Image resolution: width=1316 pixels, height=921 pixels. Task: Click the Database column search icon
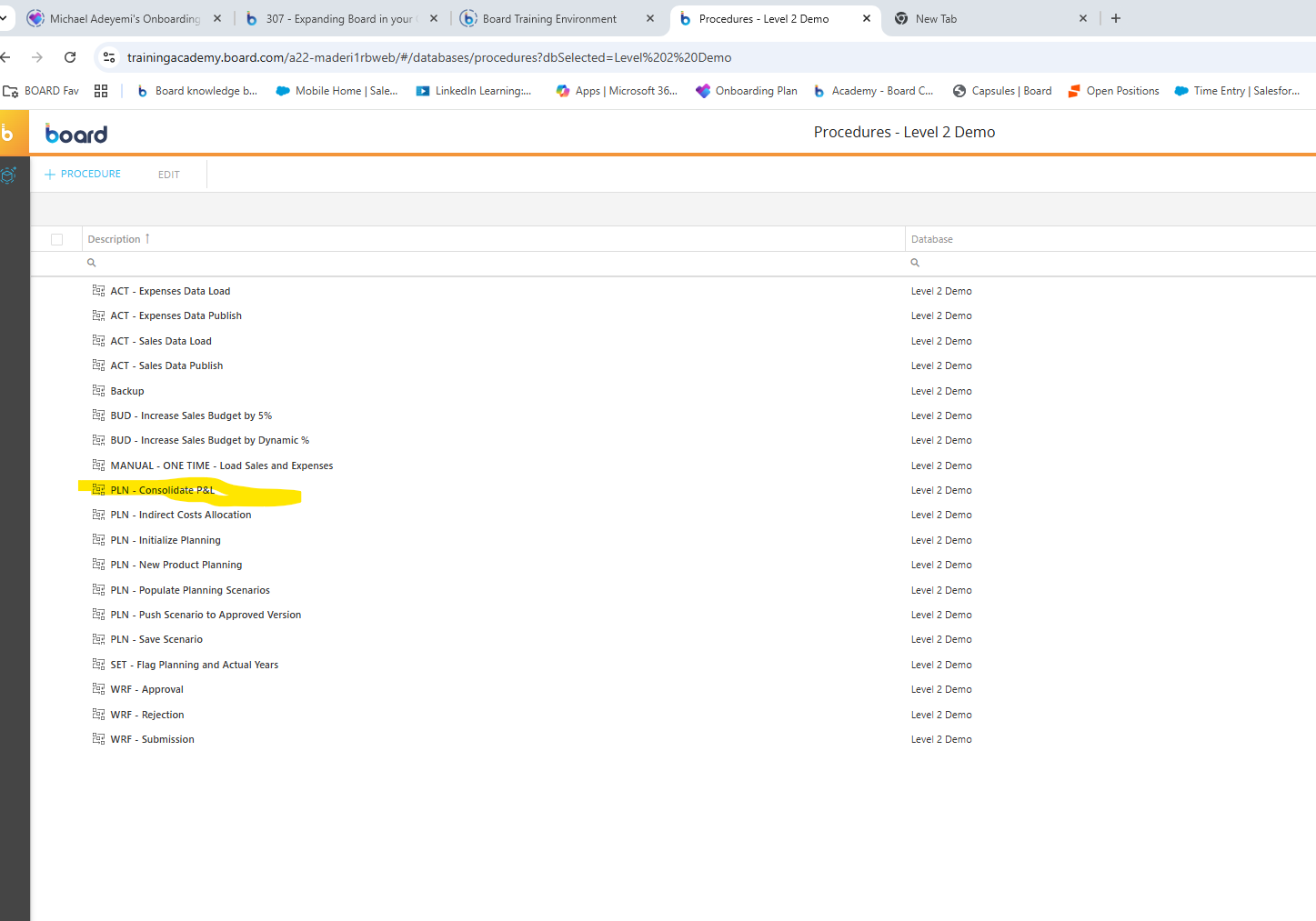[x=915, y=263]
